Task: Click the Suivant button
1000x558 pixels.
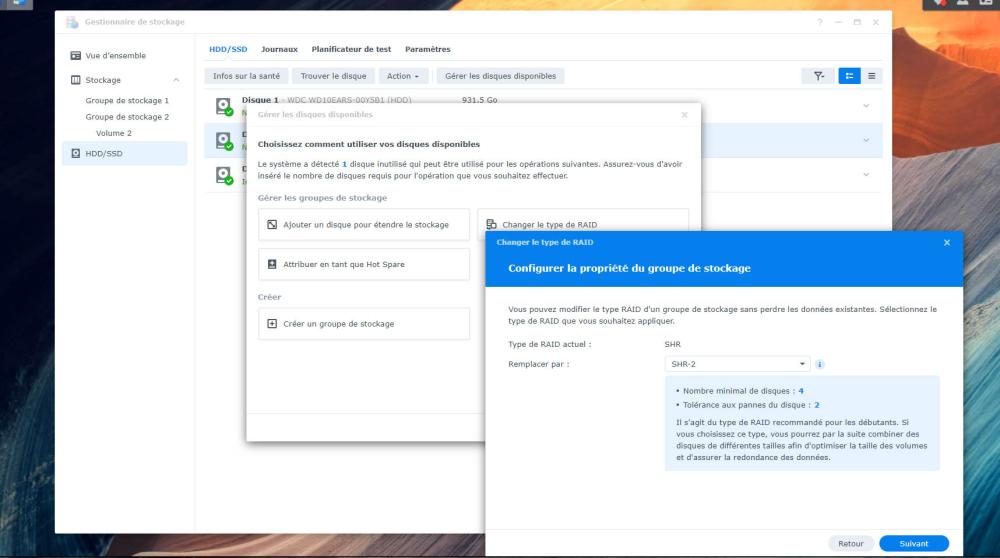Action: (913, 544)
